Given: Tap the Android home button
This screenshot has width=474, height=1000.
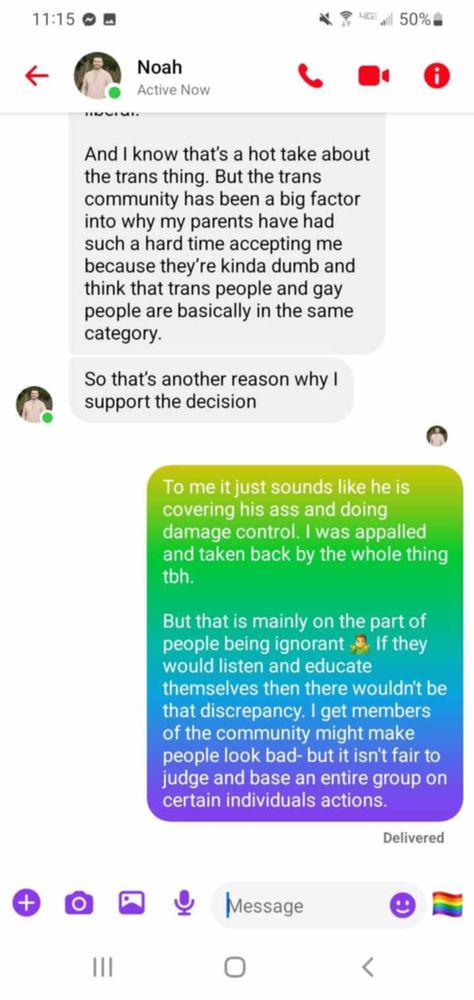Looking at the screenshot, I should click(x=235, y=967).
